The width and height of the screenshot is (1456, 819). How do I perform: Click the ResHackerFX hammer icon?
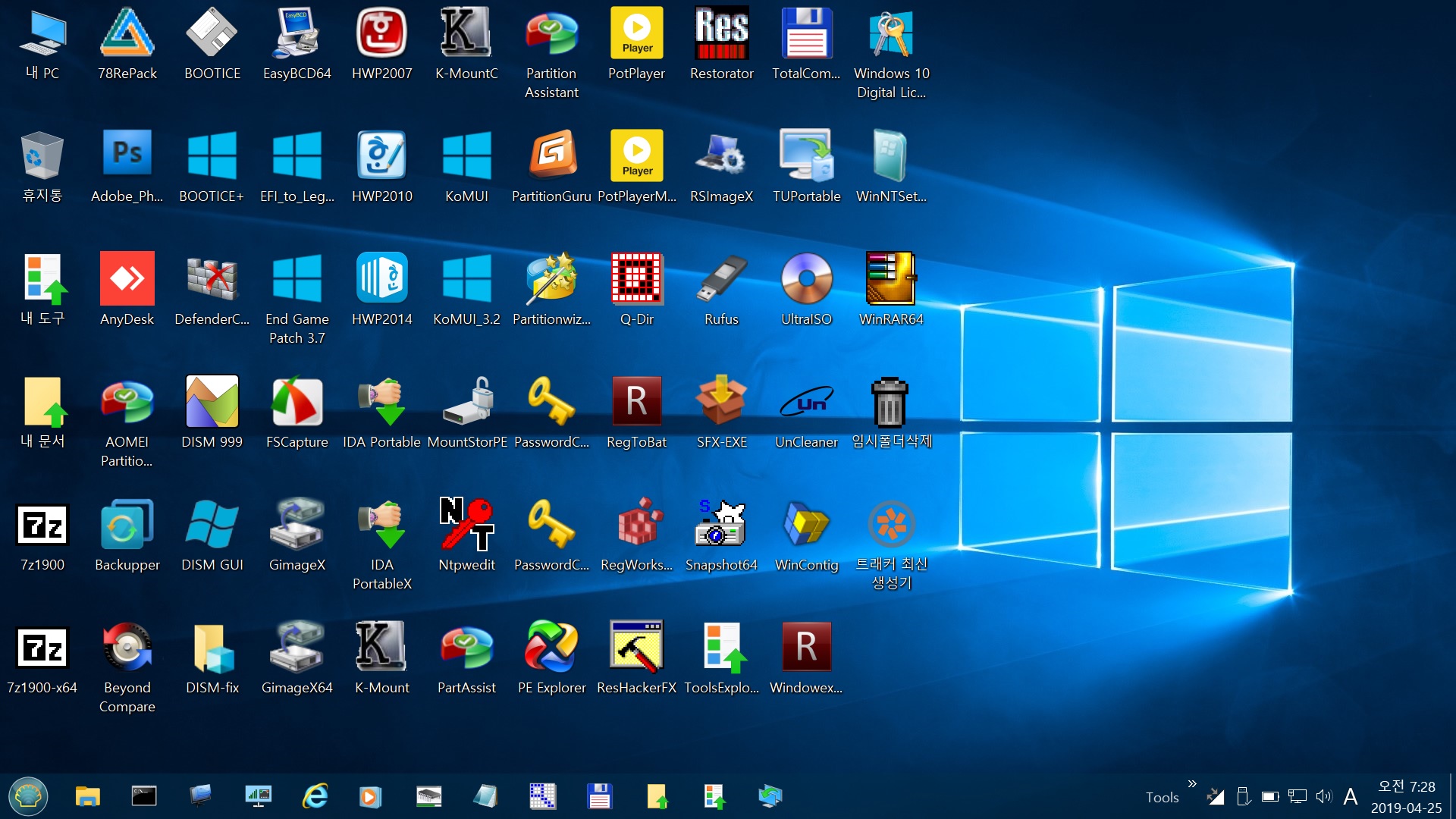click(636, 648)
